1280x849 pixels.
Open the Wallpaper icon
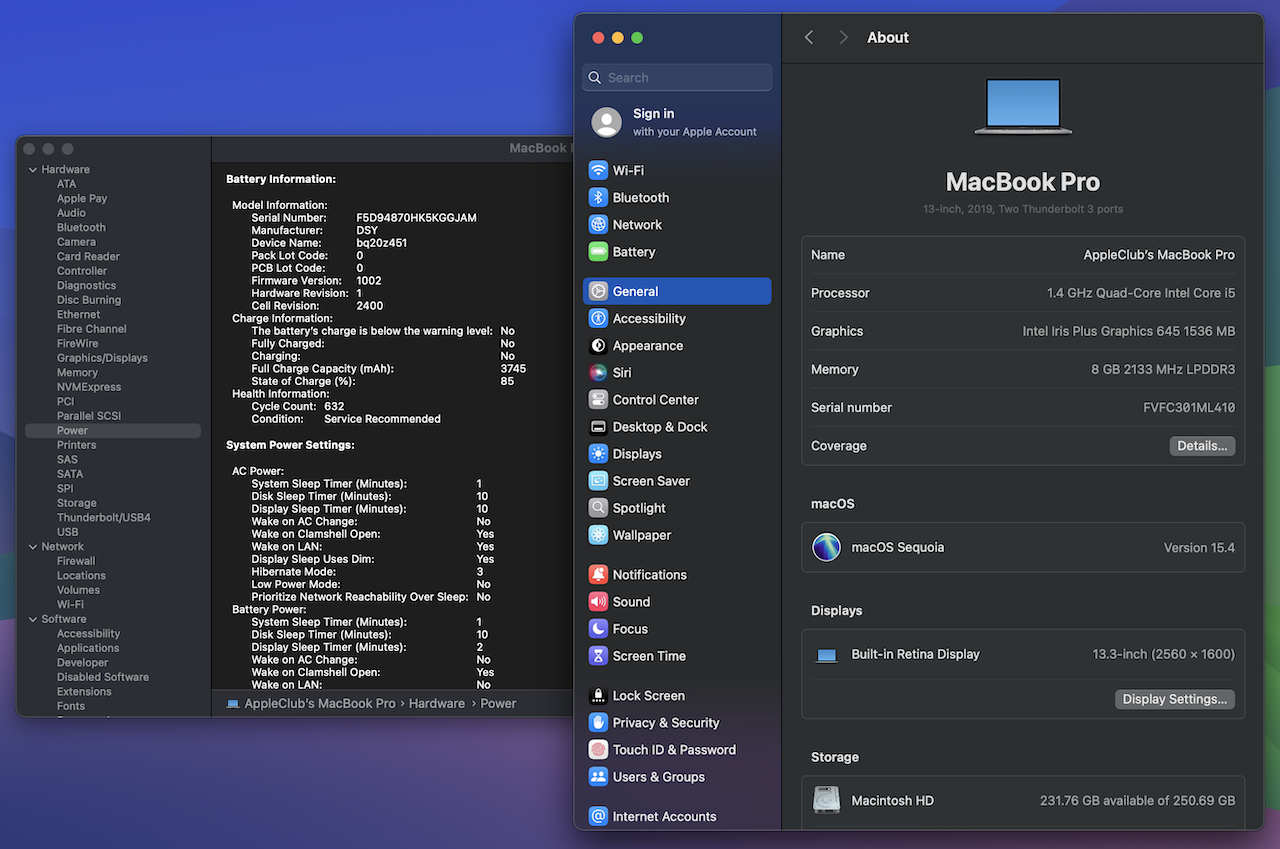click(x=598, y=534)
